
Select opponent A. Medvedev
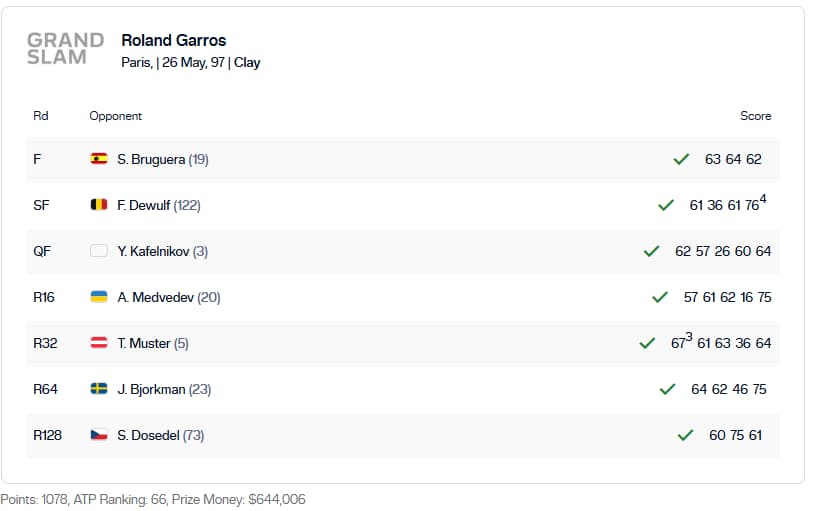click(155, 297)
